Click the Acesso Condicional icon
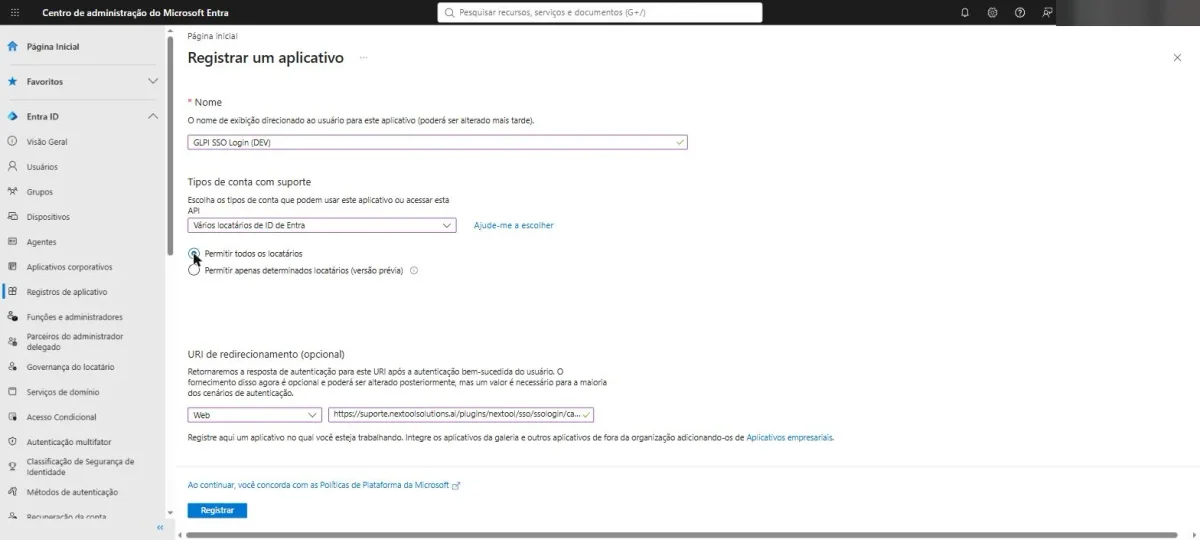Viewport: 1200px width, 540px height. pos(13,416)
